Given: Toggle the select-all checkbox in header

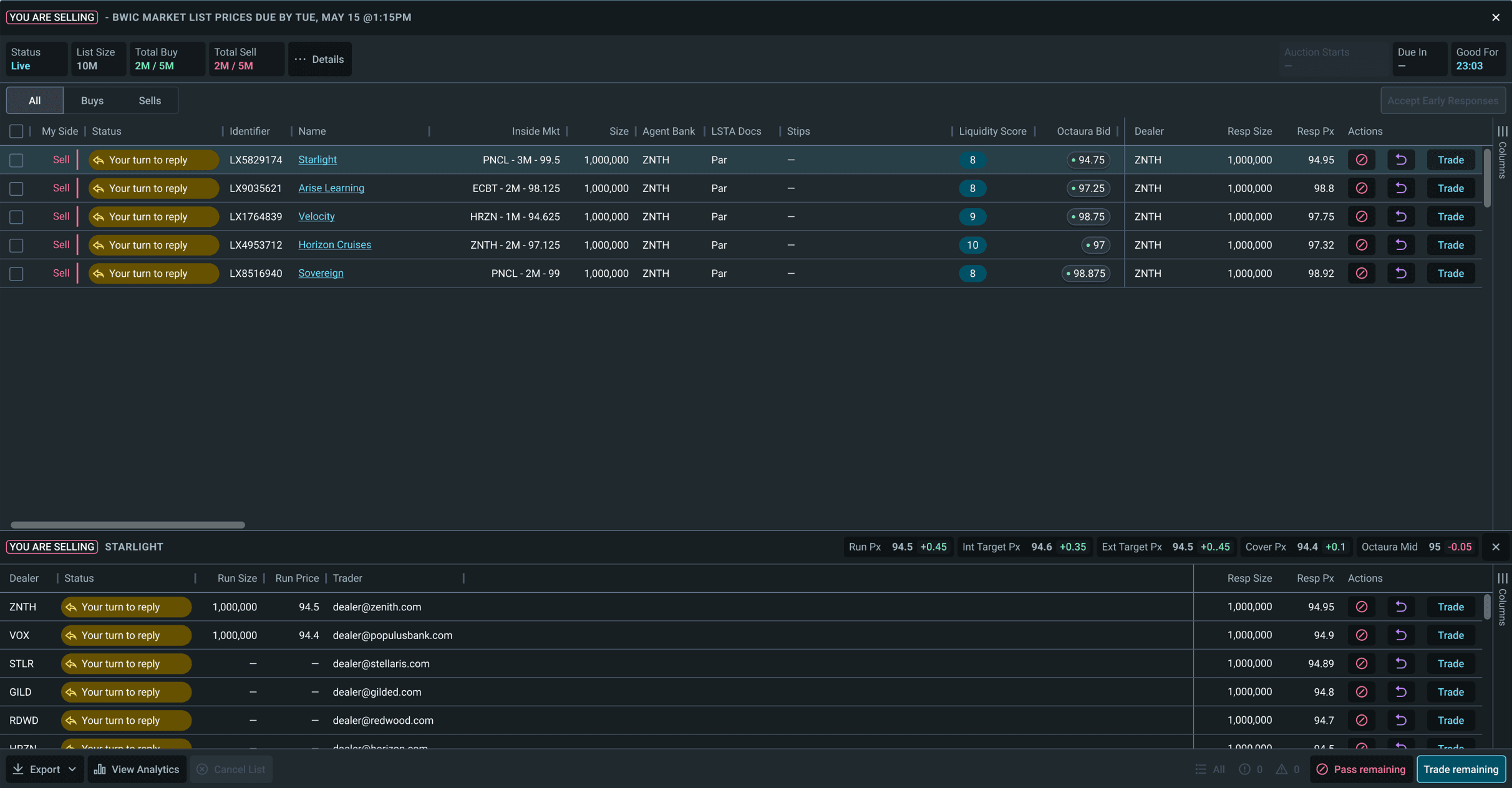Looking at the screenshot, I should coord(16,131).
